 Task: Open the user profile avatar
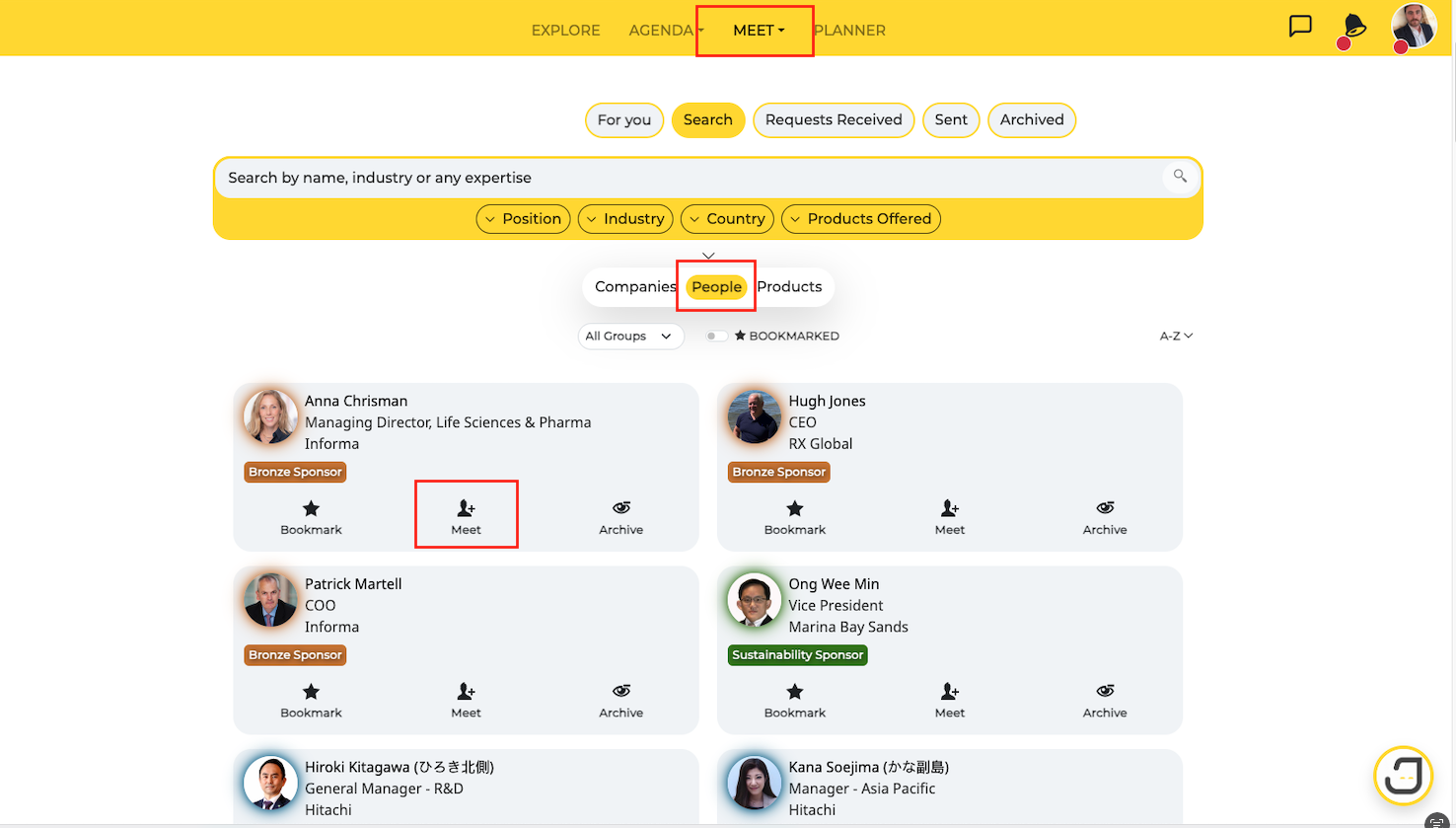point(1414,27)
